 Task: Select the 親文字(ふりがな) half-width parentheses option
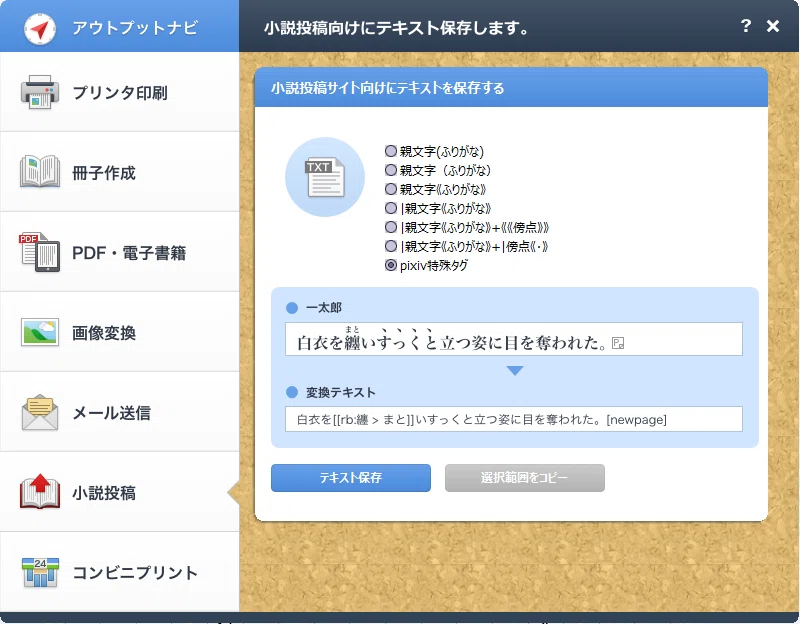[434, 151]
